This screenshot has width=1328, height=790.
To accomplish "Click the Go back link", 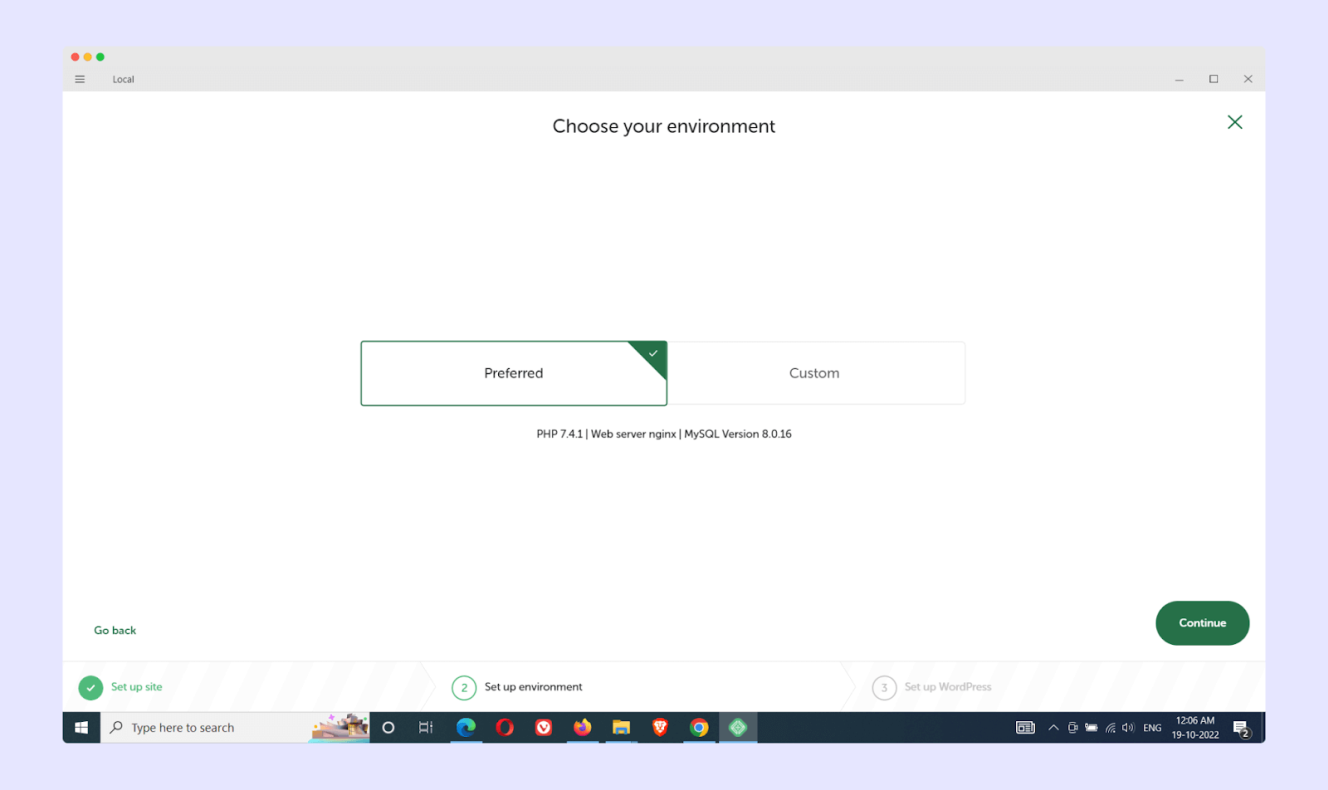I will pos(115,630).
